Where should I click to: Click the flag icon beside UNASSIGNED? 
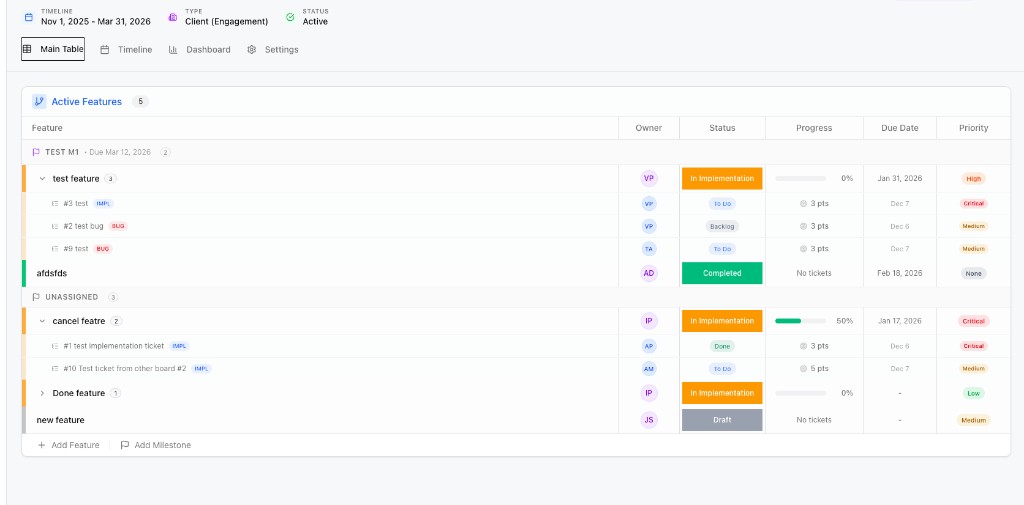point(36,297)
